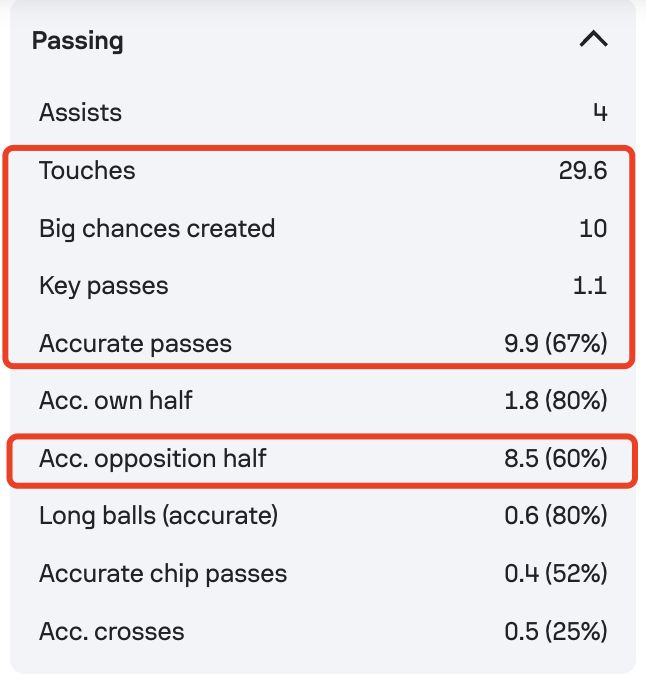Screen dimensions: 646x680
Task: Collapse the Passing section chevron
Action: [x=594, y=39]
